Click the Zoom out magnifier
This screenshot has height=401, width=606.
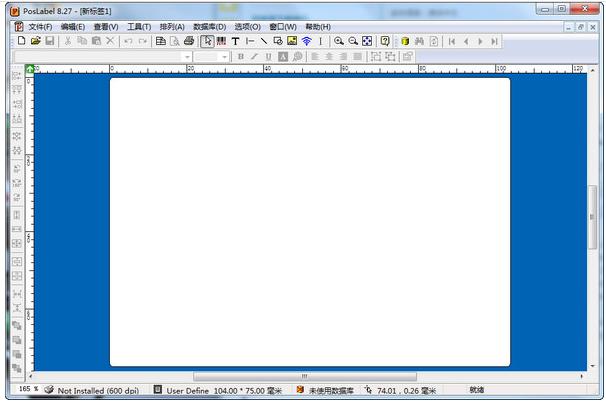point(353,41)
